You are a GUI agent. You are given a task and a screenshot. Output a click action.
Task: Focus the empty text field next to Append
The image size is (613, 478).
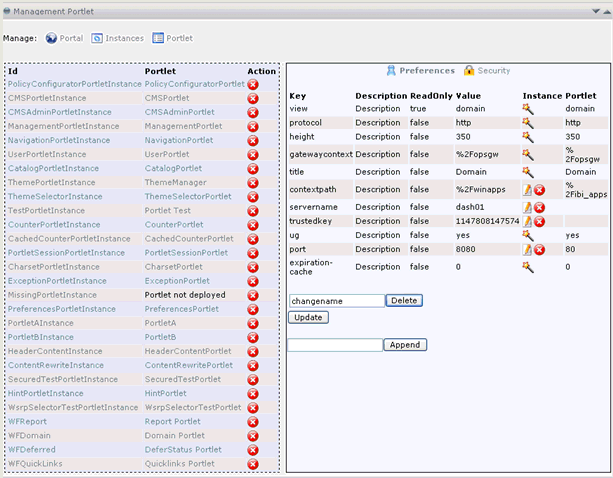[x=334, y=345]
